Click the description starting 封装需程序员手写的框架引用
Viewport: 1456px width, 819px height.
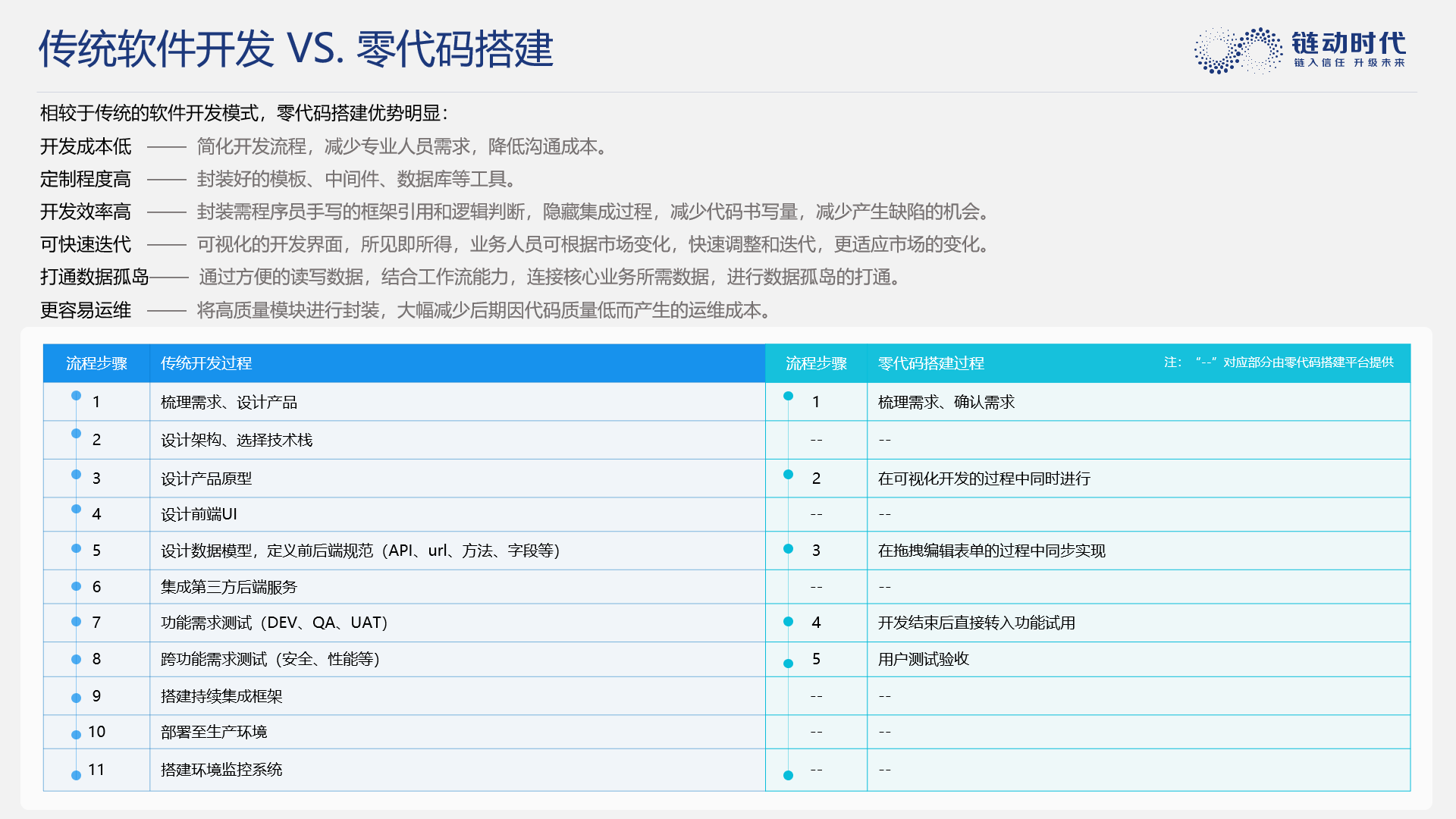(594, 212)
